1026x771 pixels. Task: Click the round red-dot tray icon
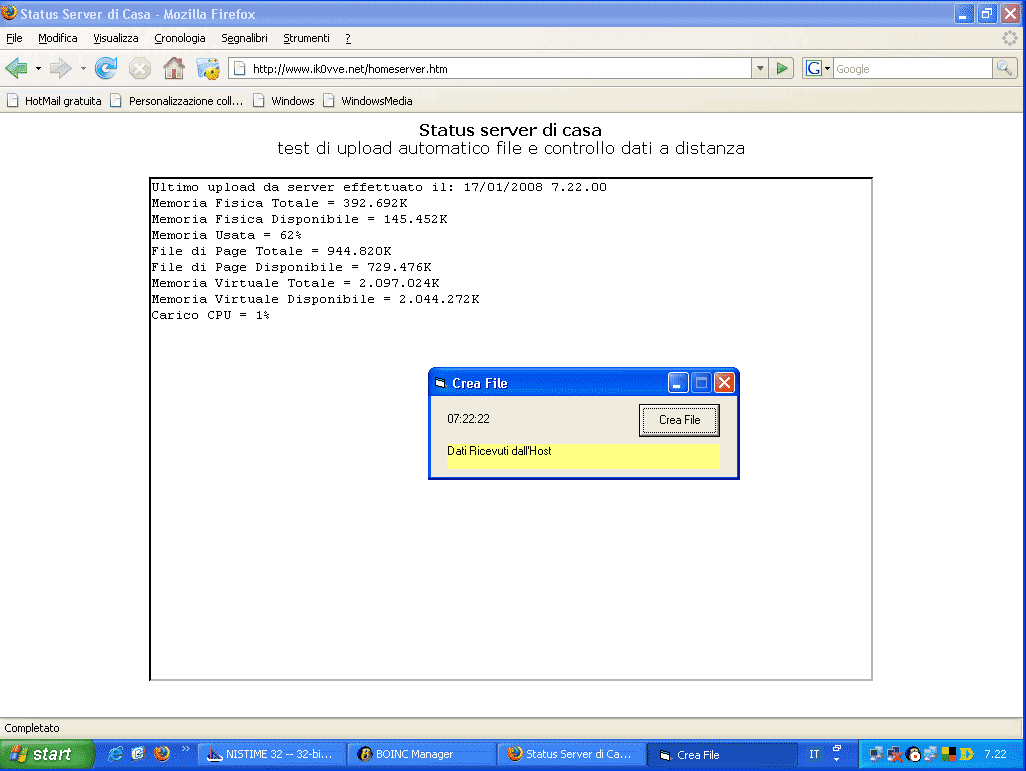(913, 755)
